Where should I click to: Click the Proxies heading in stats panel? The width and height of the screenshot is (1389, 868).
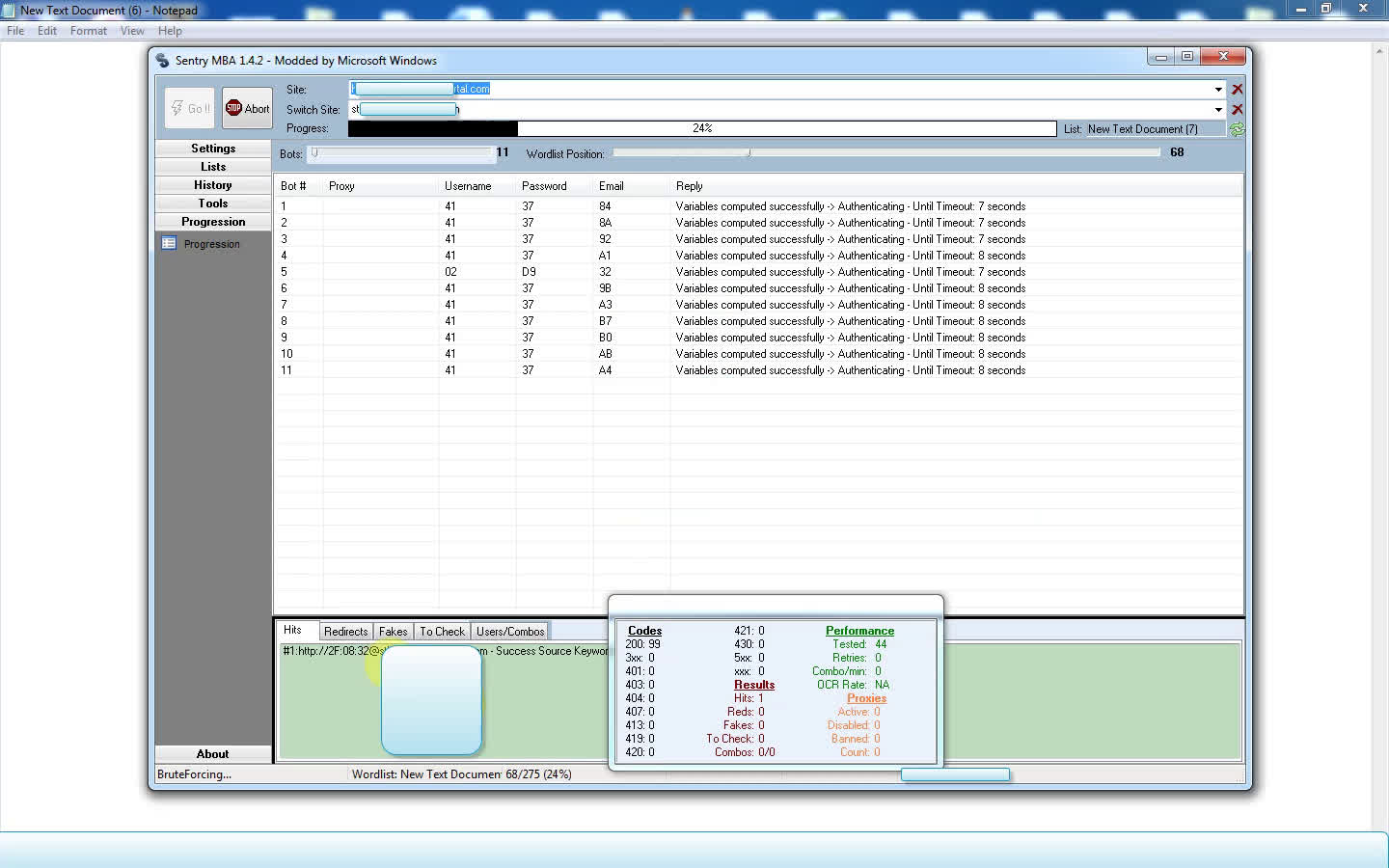point(866,698)
